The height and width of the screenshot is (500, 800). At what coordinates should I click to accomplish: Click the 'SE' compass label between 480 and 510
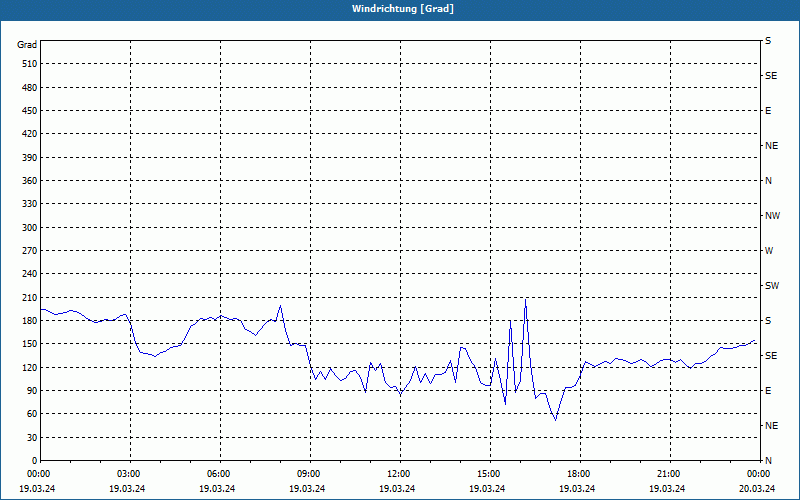tap(771, 76)
